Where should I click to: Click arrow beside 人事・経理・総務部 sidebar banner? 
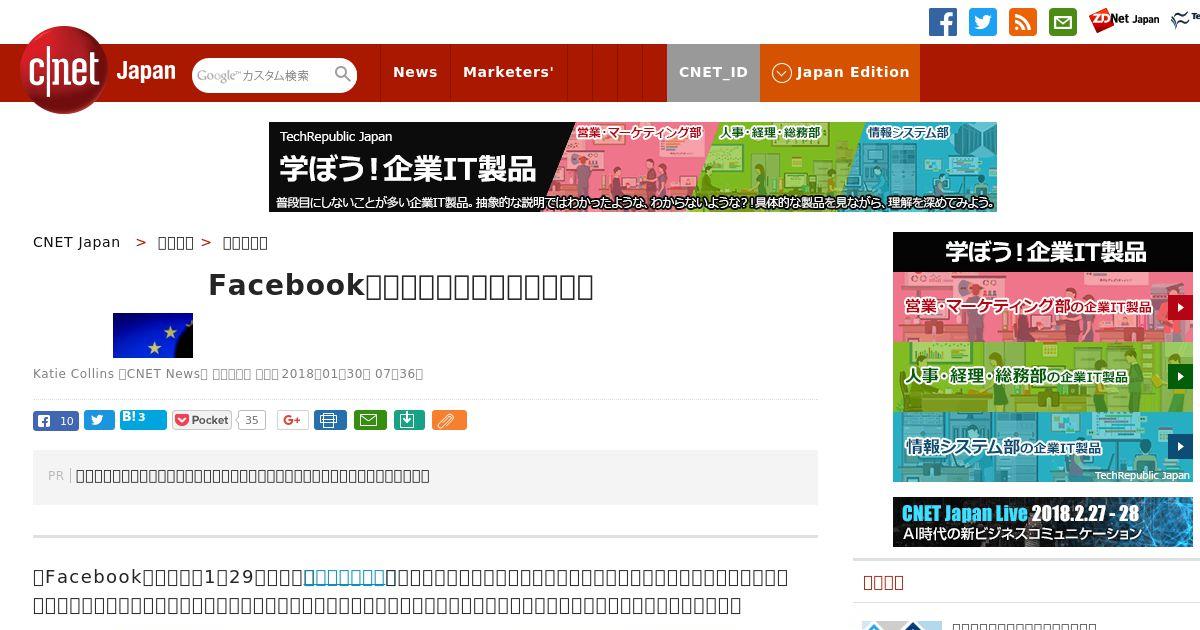[x=1180, y=377]
